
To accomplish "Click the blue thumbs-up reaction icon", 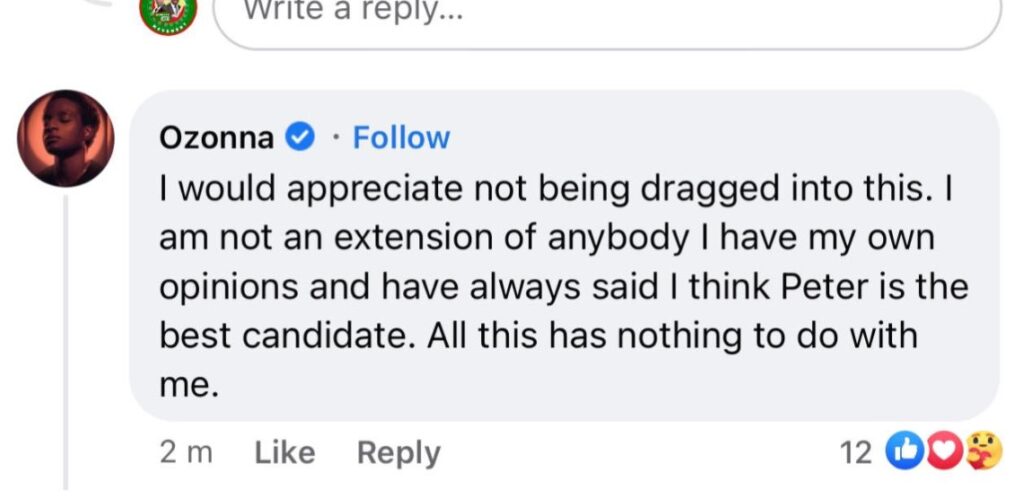I will tap(903, 453).
